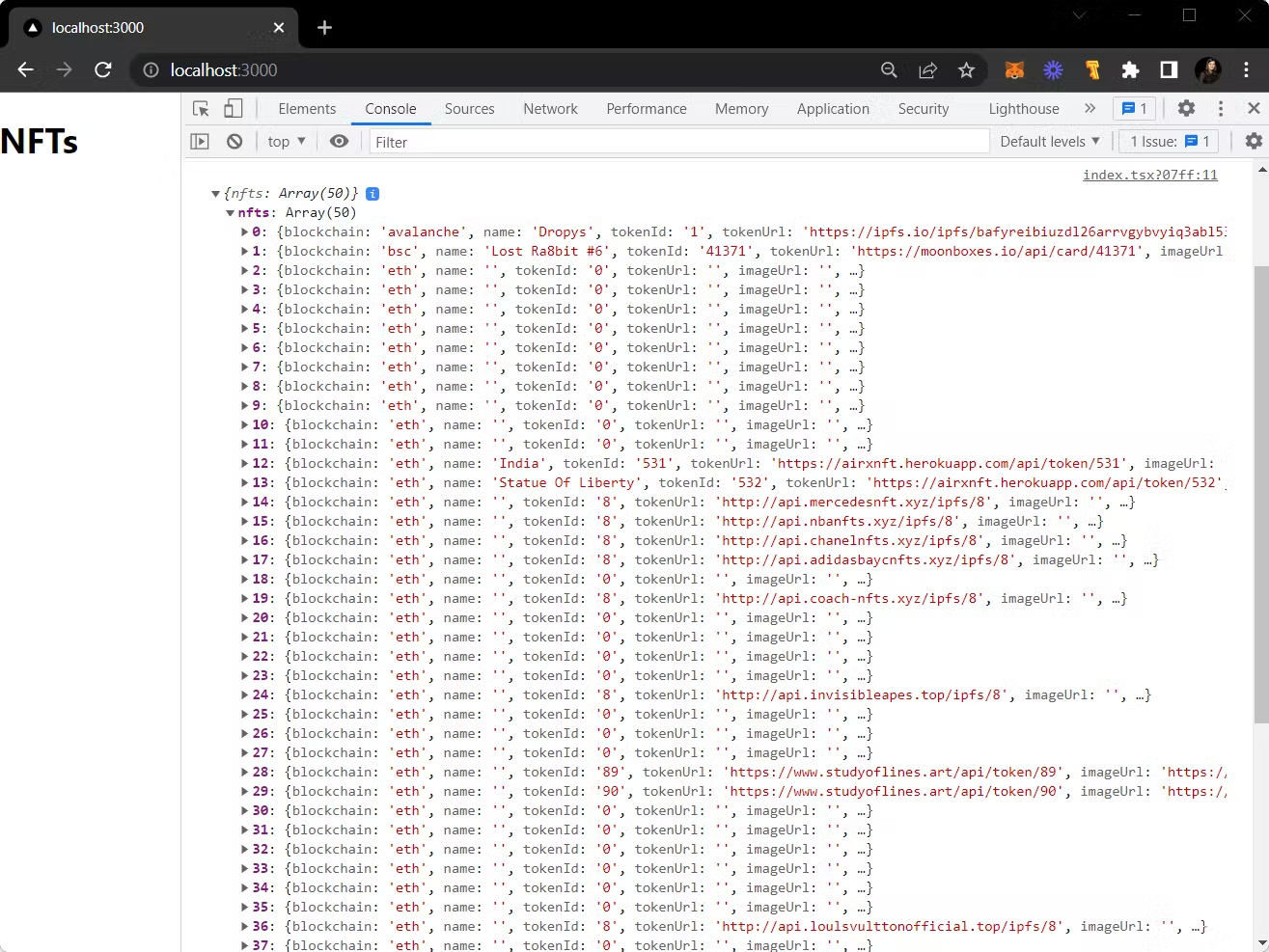The width and height of the screenshot is (1269, 952).
Task: Clear the console with the block icon
Action: [x=234, y=142]
